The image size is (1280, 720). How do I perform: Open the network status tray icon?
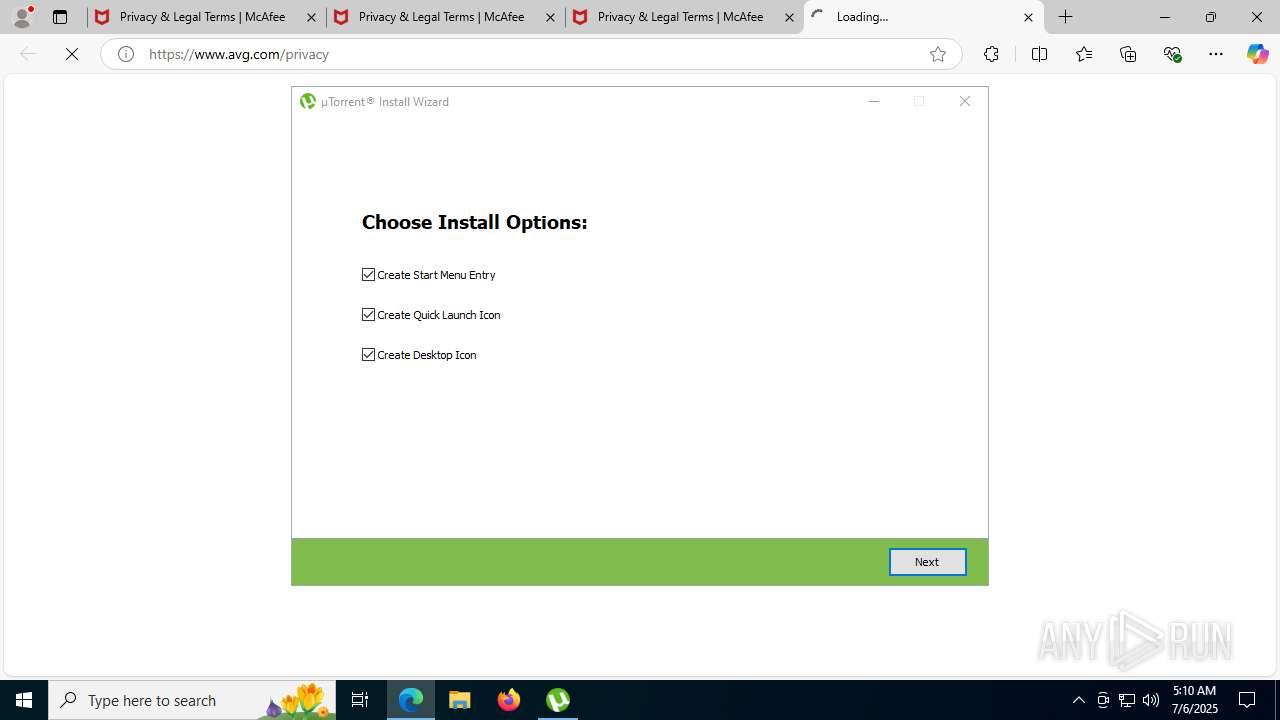[x=1127, y=700]
